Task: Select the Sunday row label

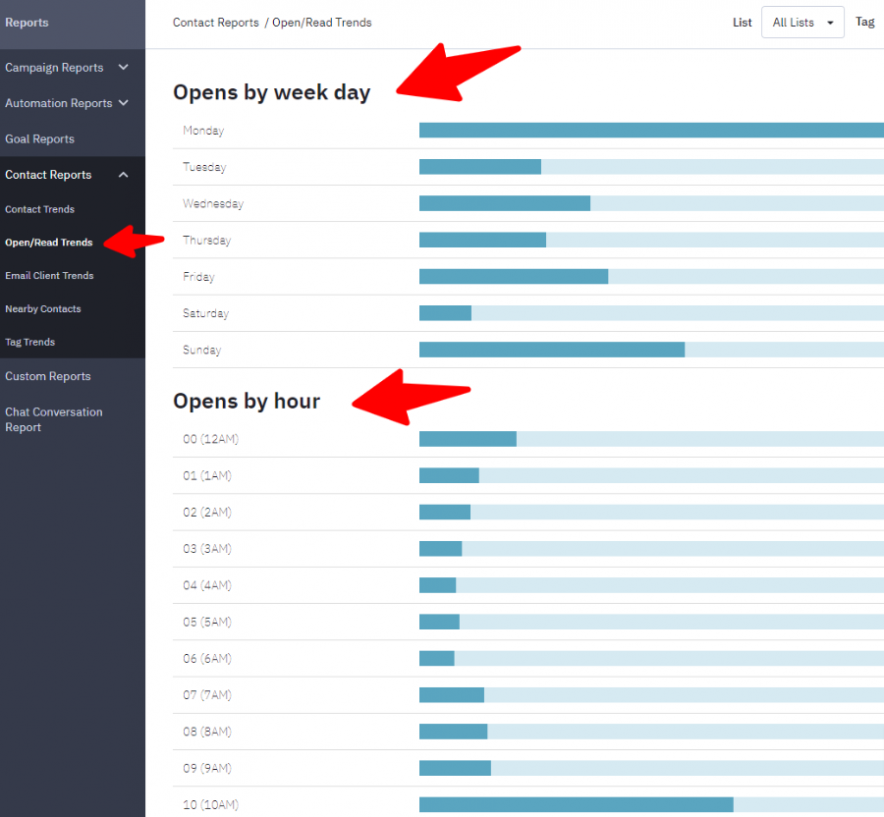Action: [x=202, y=350]
